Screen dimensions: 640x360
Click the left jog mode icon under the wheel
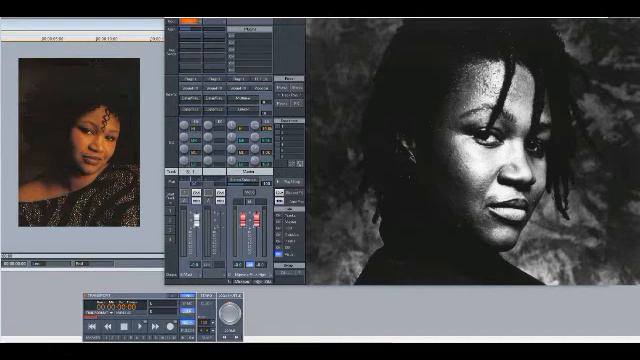[224, 338]
